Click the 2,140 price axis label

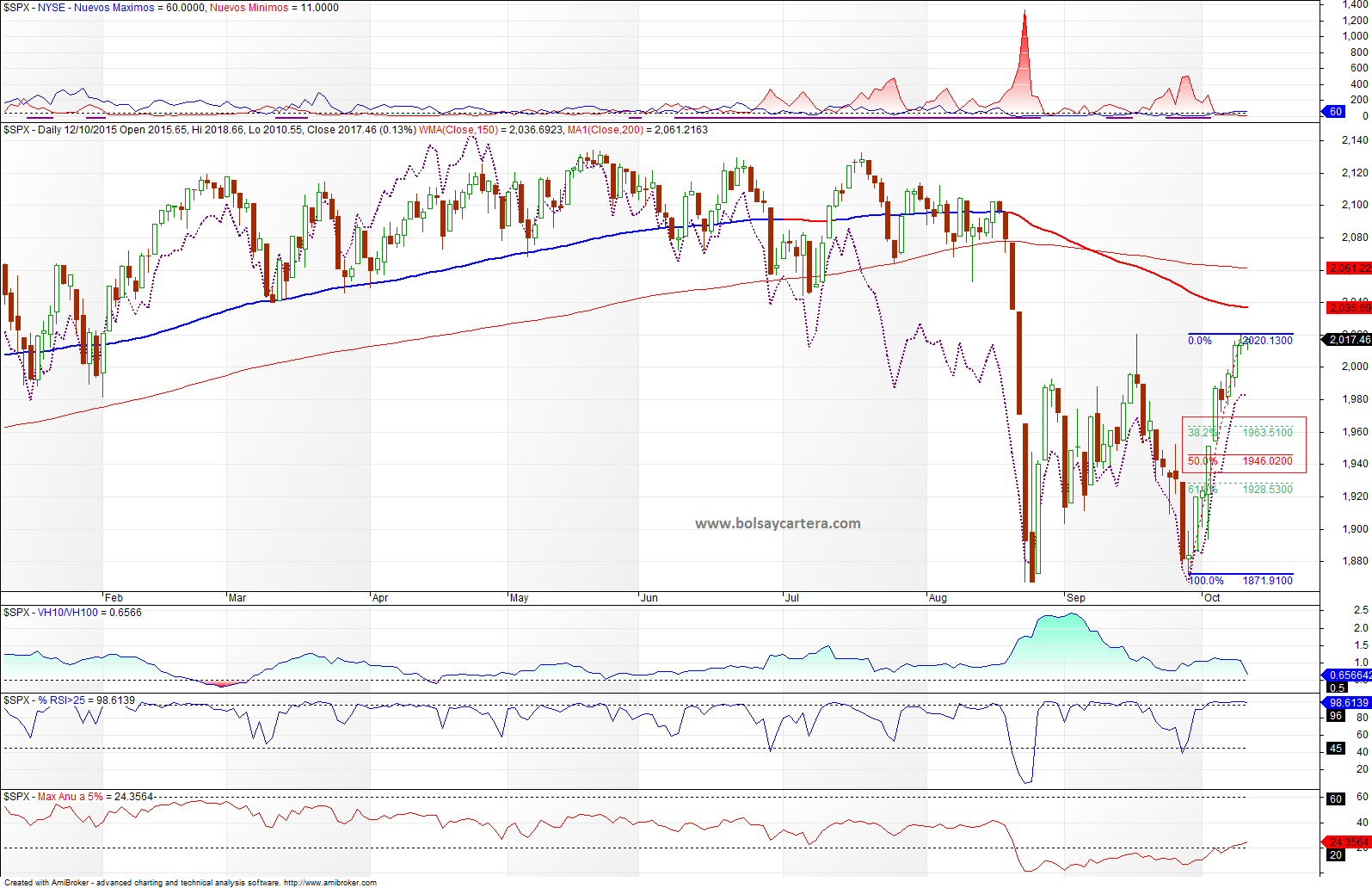(1355, 140)
